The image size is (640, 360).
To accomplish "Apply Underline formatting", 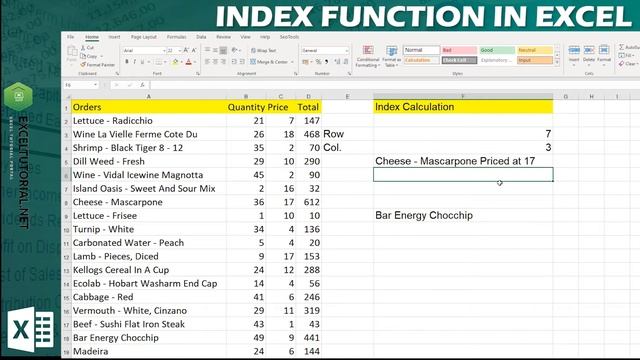I will (142, 62).
